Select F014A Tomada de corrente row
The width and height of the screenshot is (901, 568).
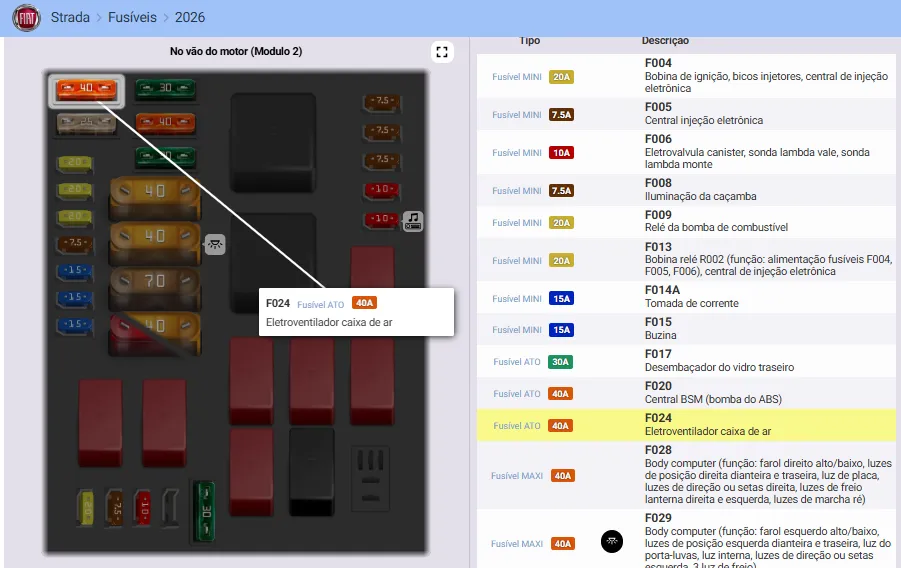click(x=686, y=297)
